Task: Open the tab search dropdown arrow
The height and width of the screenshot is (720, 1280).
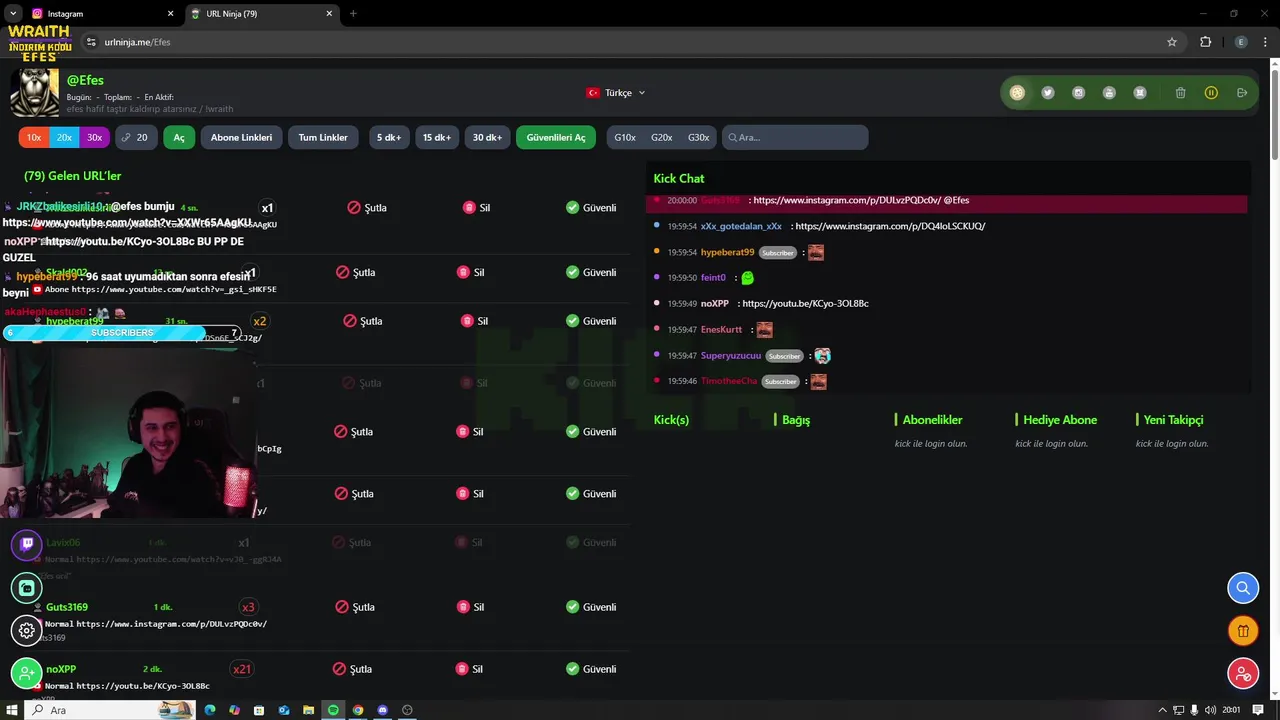Action: pyautogui.click(x=13, y=14)
